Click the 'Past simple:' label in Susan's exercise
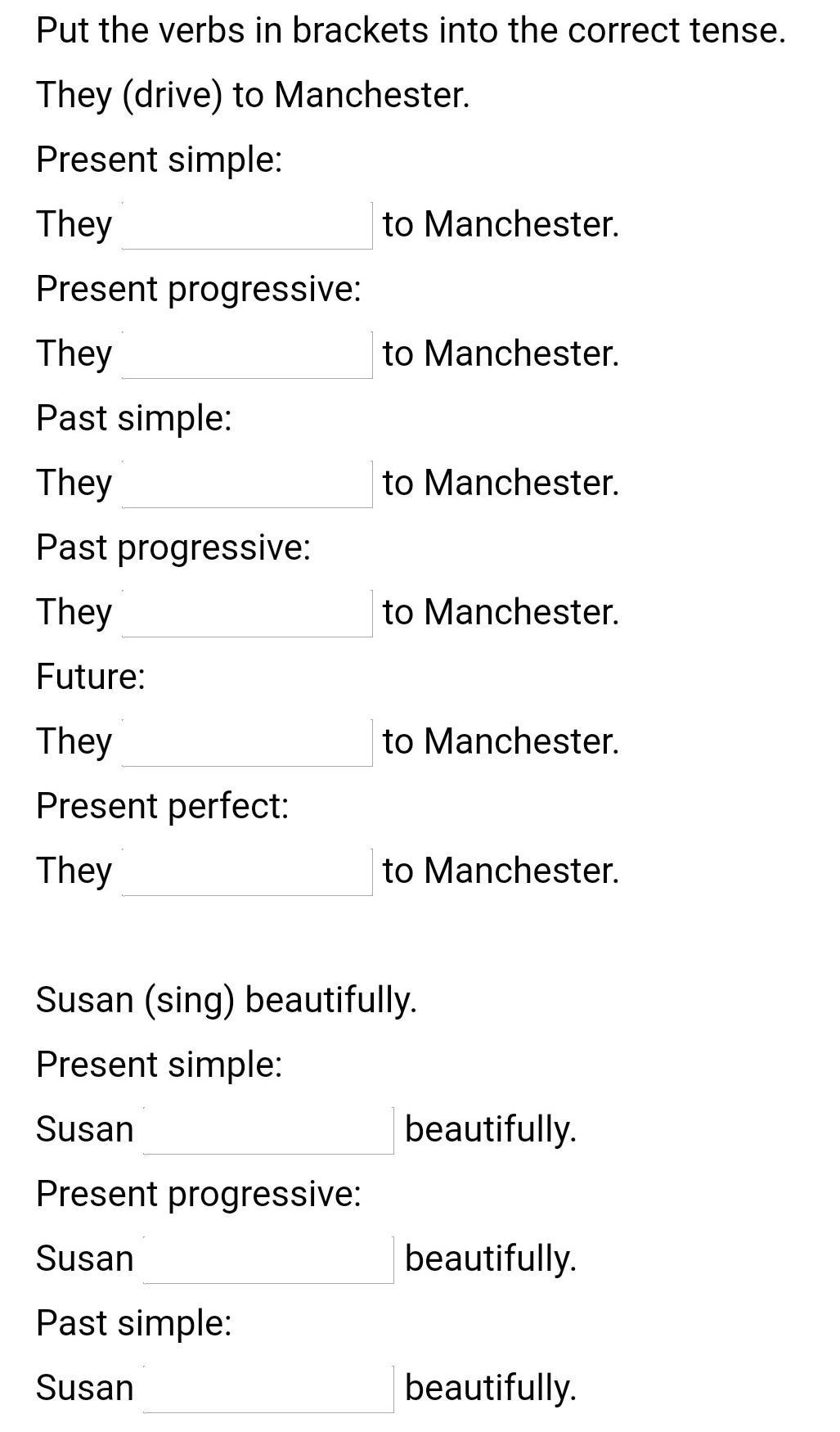Screen dimensions: 840x1432 tap(134, 1323)
